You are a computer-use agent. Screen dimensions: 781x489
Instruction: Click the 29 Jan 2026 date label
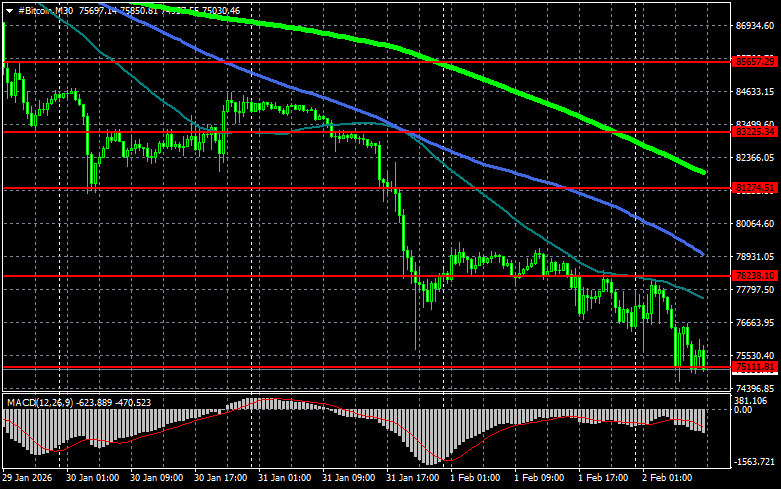coord(28,478)
